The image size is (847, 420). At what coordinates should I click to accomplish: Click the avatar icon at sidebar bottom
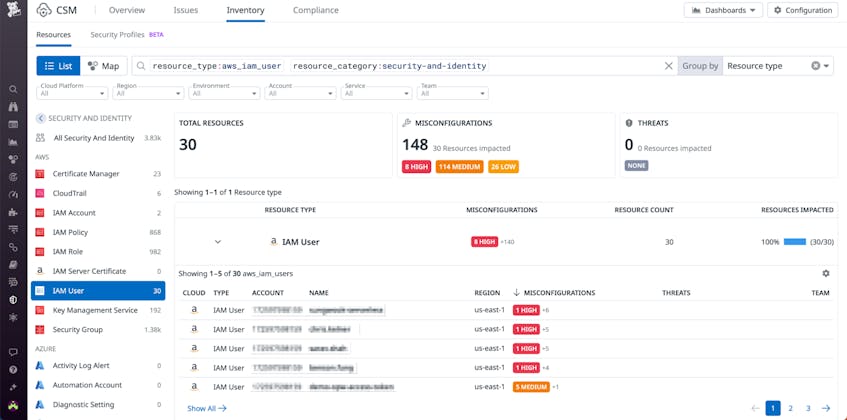[14, 405]
